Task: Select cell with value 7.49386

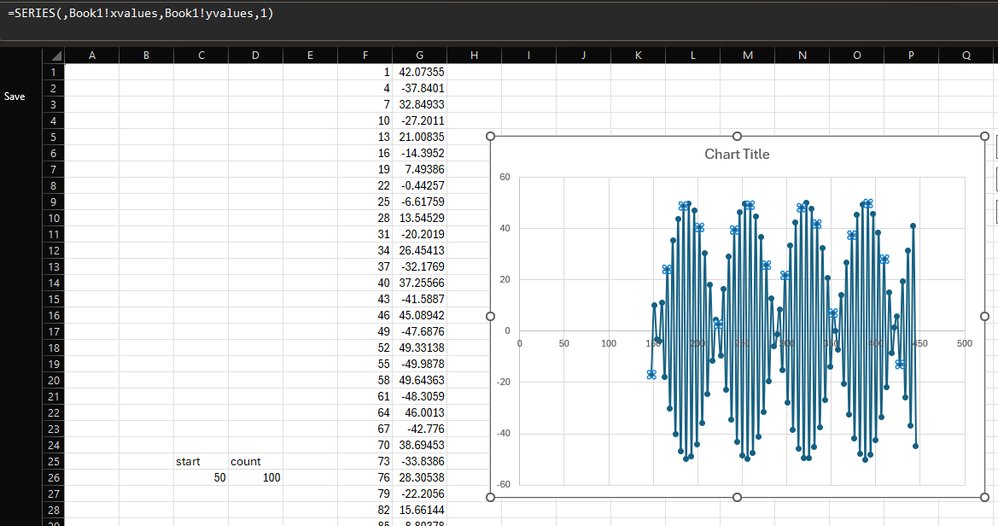Action: point(419,169)
